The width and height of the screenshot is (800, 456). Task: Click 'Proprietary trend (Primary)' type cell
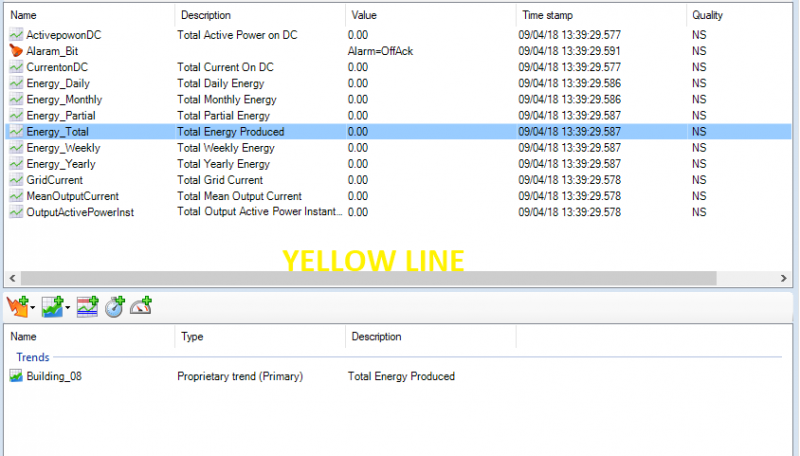pyautogui.click(x=240, y=376)
